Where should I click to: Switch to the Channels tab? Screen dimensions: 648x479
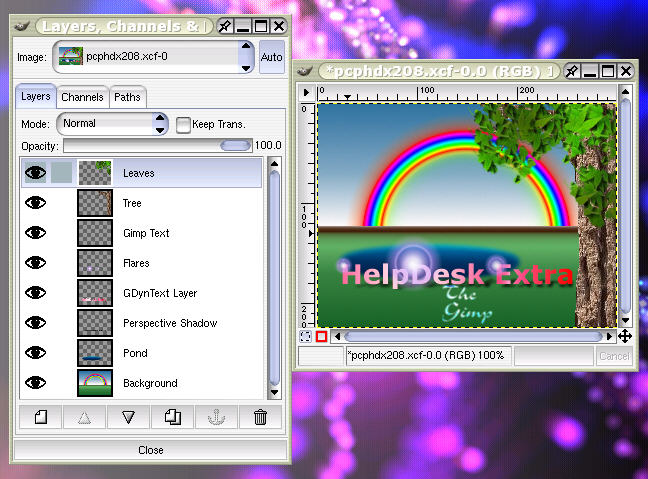click(x=82, y=97)
